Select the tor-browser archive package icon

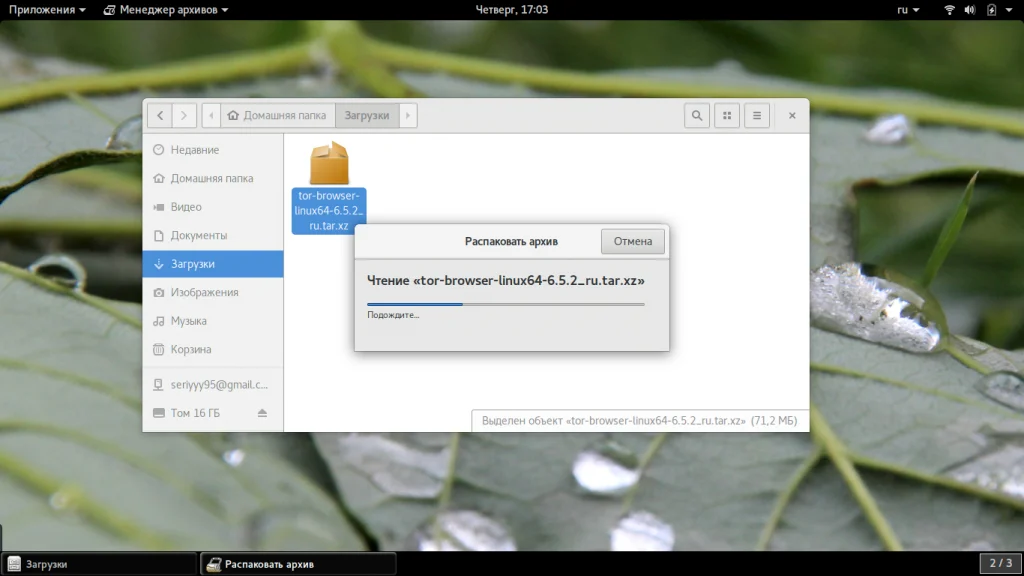pos(329,163)
